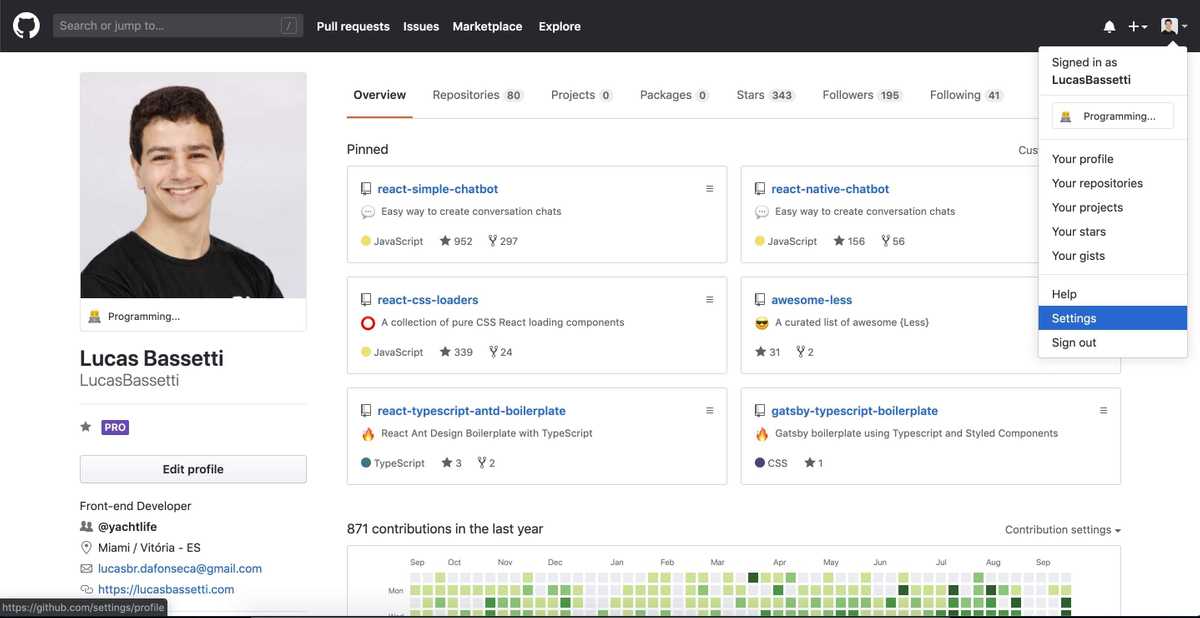Visit the https://lucasbassetti.com website link

pyautogui.click(x=166, y=588)
